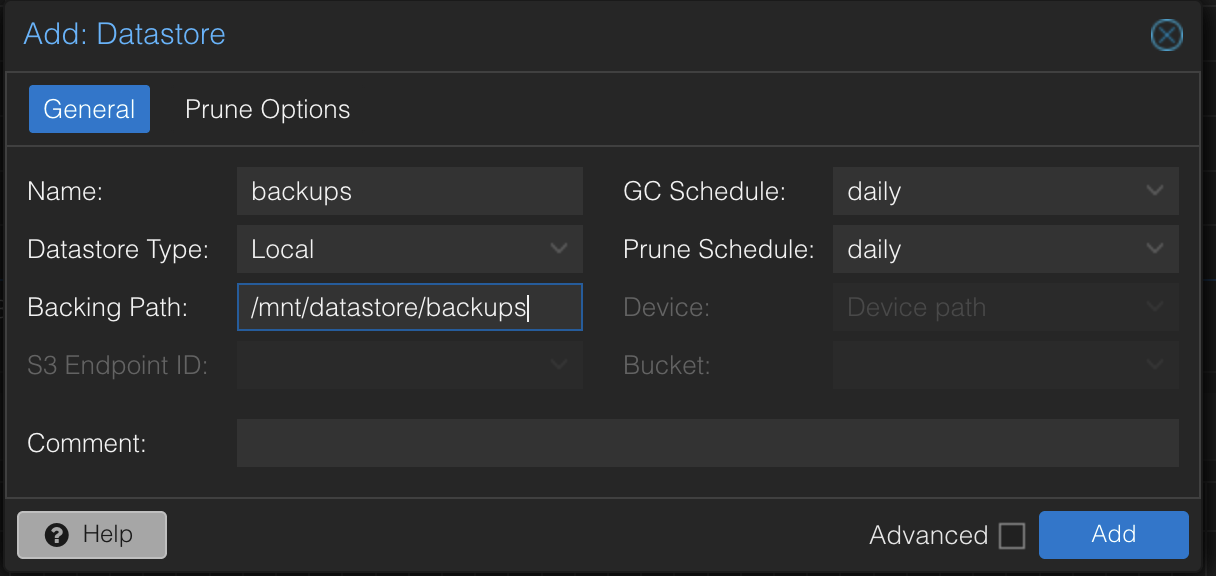Click the Prune Schedule dropdown arrow icon

coord(1156,249)
